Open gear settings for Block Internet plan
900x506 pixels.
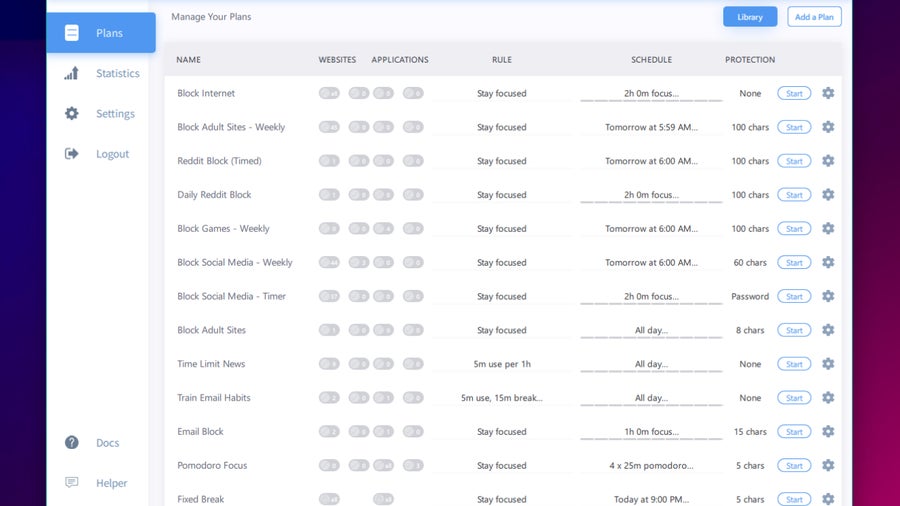pos(828,93)
